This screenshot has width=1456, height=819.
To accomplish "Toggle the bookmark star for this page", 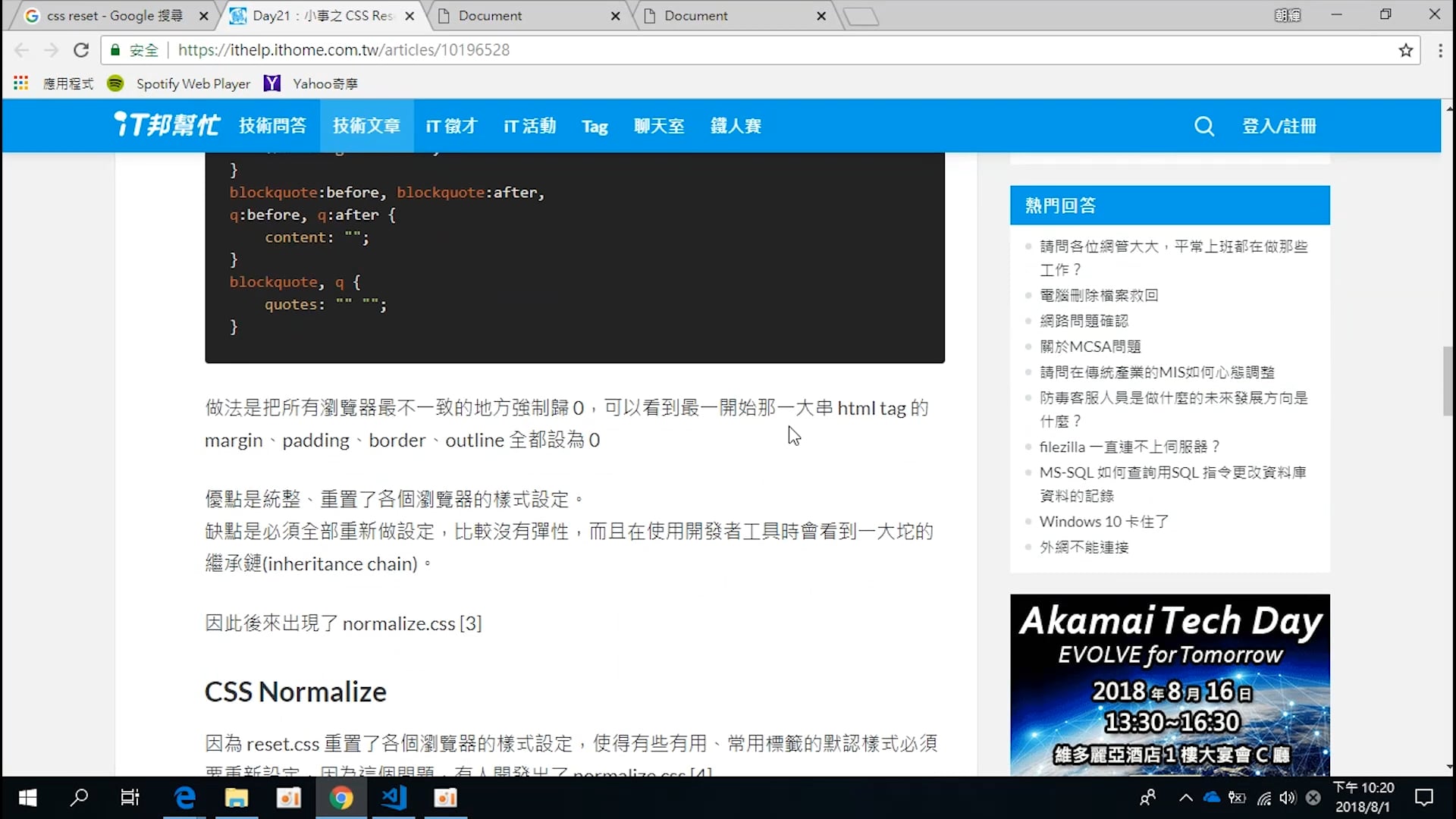I will 1406,50.
